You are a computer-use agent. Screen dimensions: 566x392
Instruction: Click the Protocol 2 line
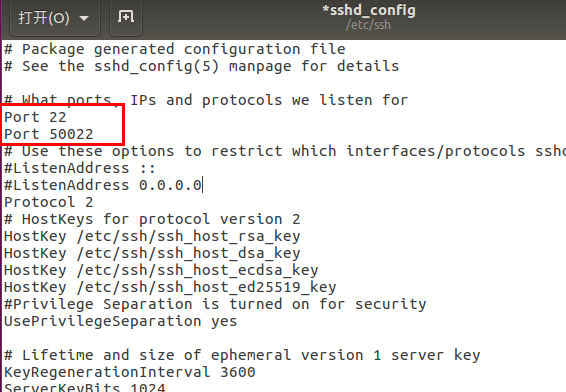[x=49, y=202]
